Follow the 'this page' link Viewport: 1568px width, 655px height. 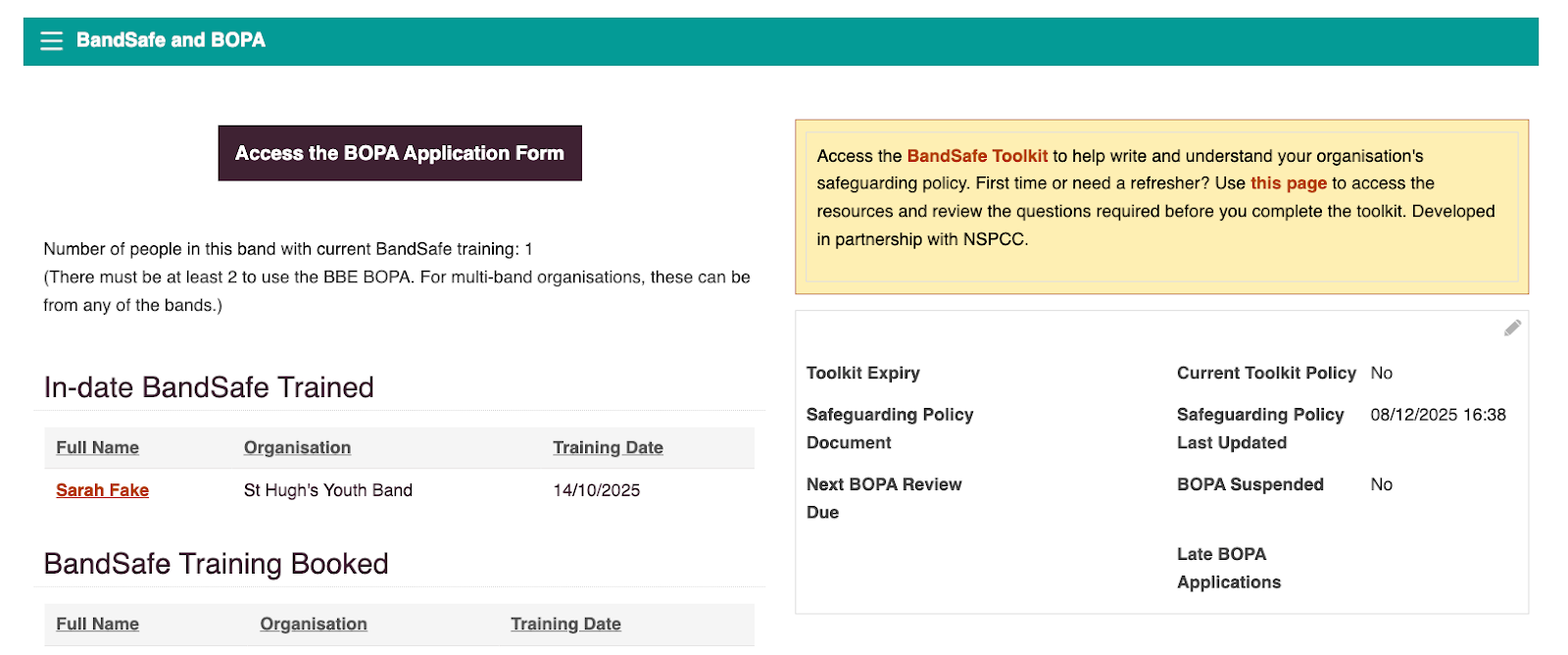point(1288,183)
